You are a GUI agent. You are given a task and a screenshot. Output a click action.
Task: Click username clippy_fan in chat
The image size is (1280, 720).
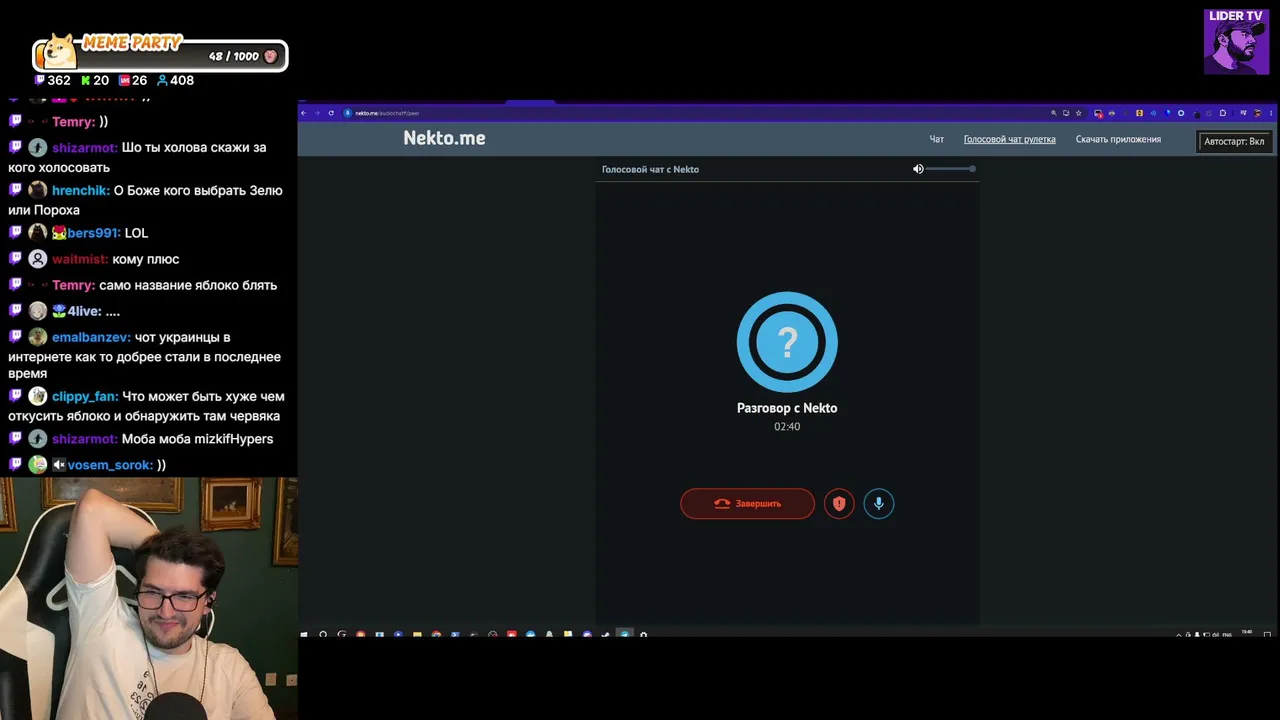[85, 396]
